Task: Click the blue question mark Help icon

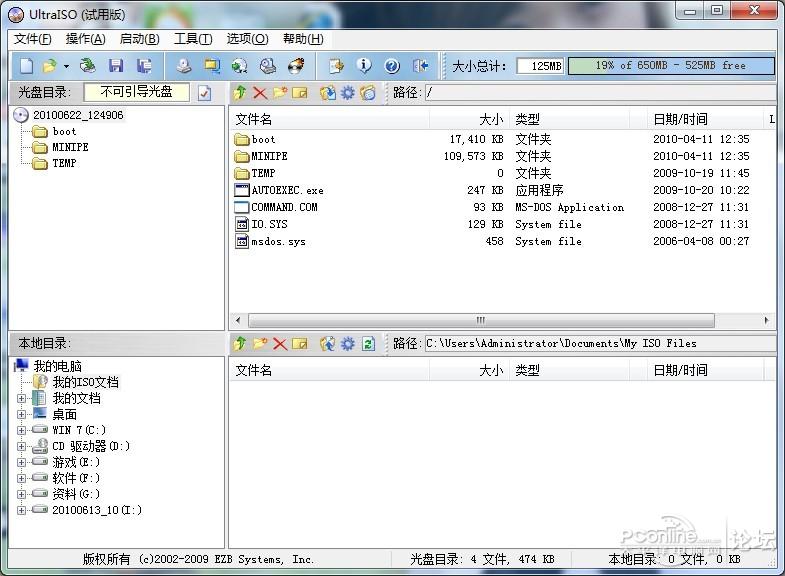Action: coord(392,66)
